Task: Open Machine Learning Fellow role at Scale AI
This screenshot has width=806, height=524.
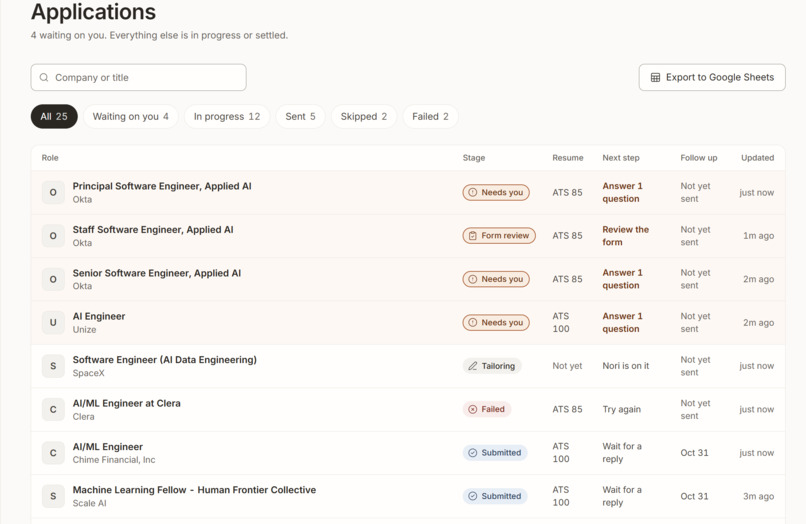Action: tap(194, 490)
